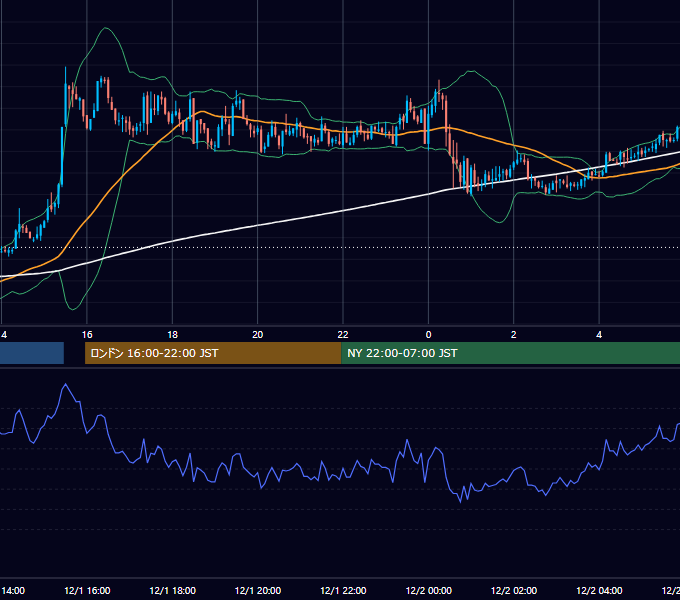Click the 12/1 22:00 date label
The width and height of the screenshot is (680, 600).
pos(343,590)
